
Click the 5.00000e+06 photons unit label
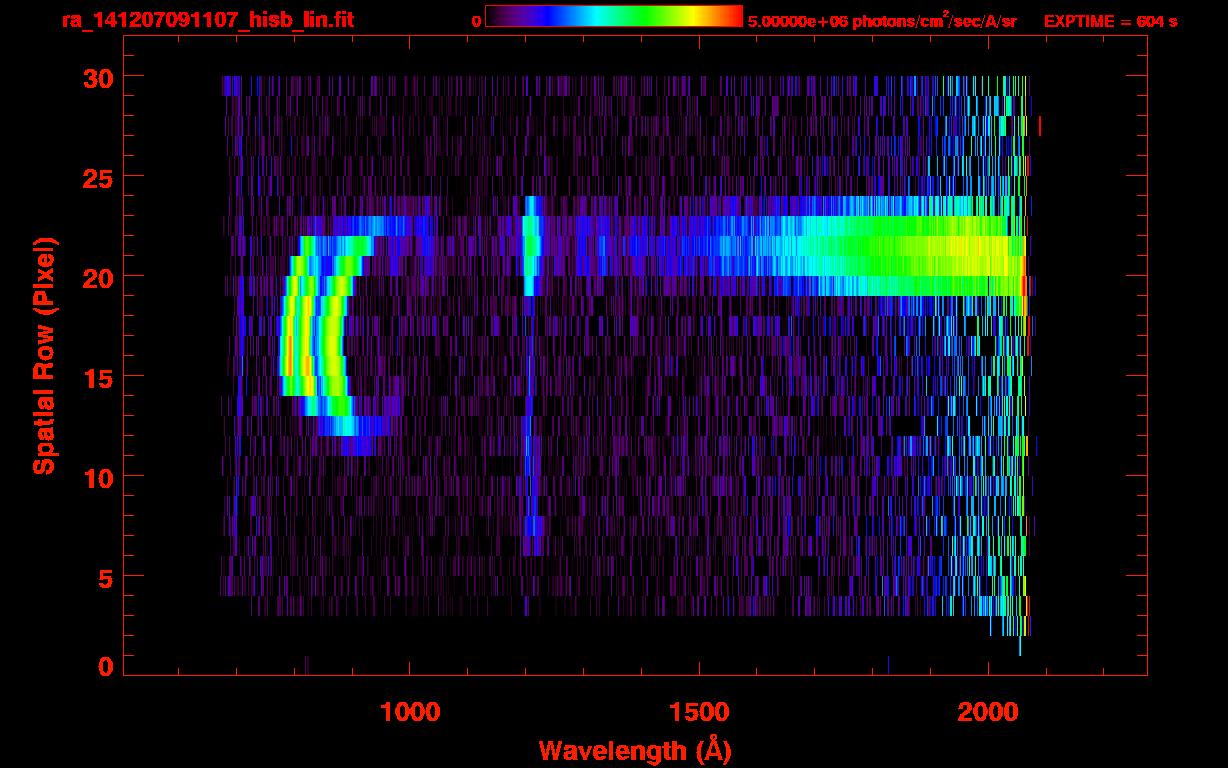click(x=882, y=21)
